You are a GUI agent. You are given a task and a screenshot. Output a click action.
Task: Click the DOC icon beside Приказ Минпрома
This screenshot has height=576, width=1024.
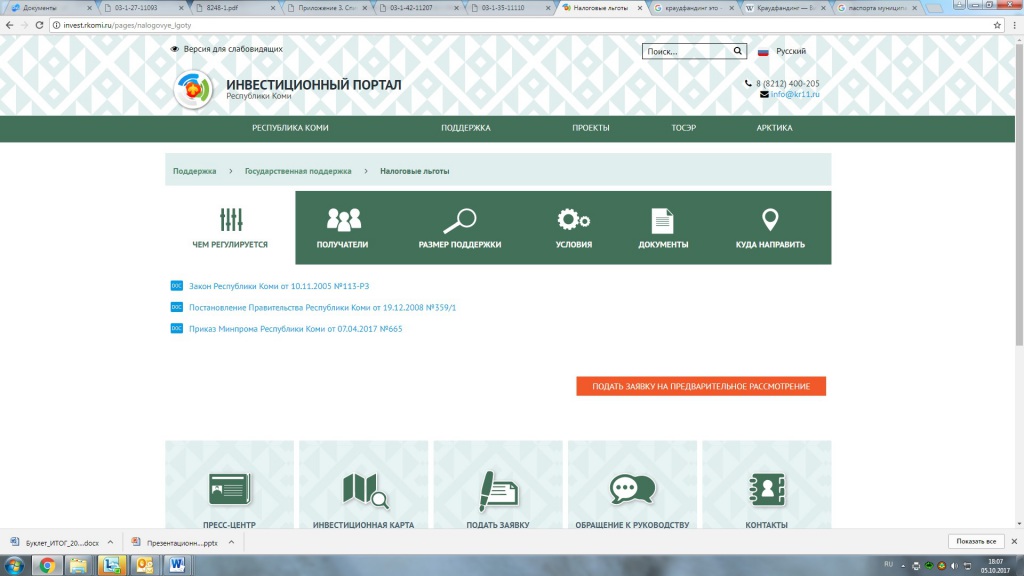point(176,328)
